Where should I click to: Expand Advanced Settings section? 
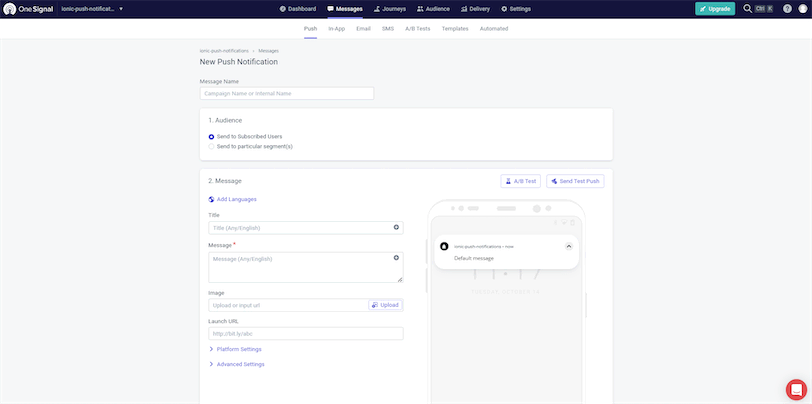pyautogui.click(x=239, y=364)
